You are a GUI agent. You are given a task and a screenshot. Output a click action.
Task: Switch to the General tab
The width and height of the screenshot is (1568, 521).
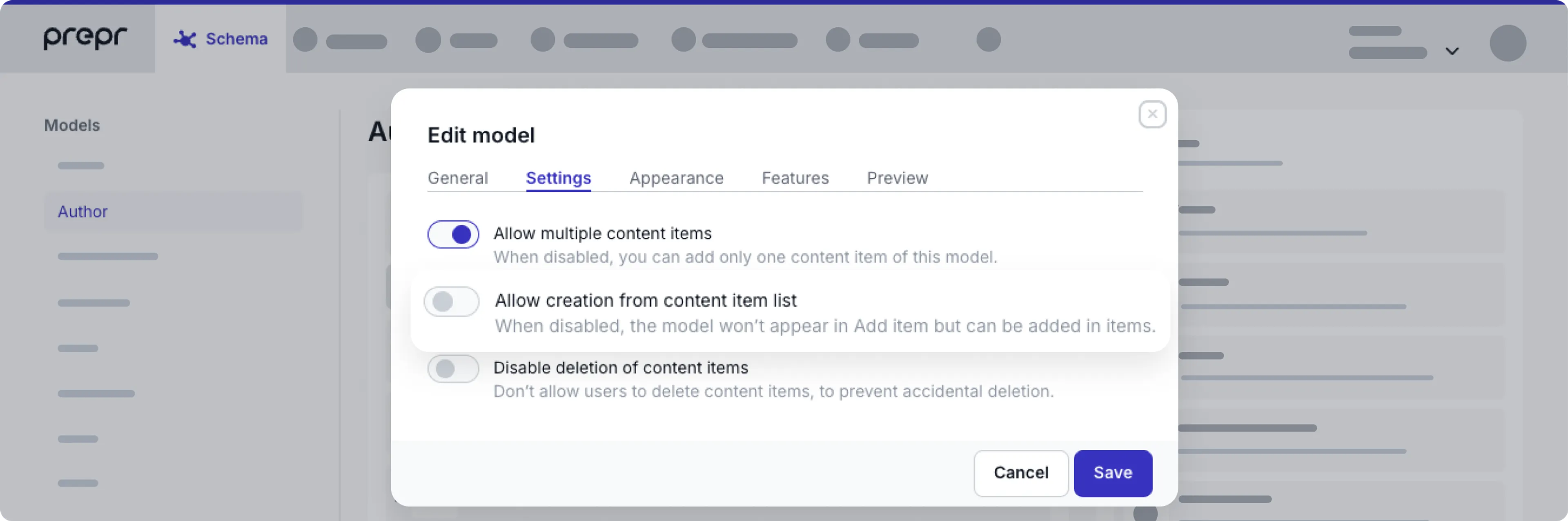pos(457,178)
